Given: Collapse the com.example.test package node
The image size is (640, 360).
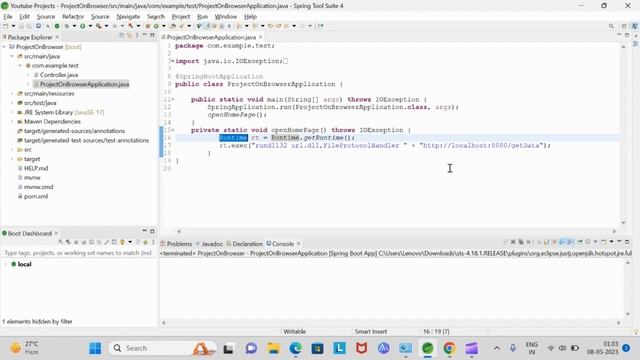Looking at the screenshot, I should click(x=20, y=66).
